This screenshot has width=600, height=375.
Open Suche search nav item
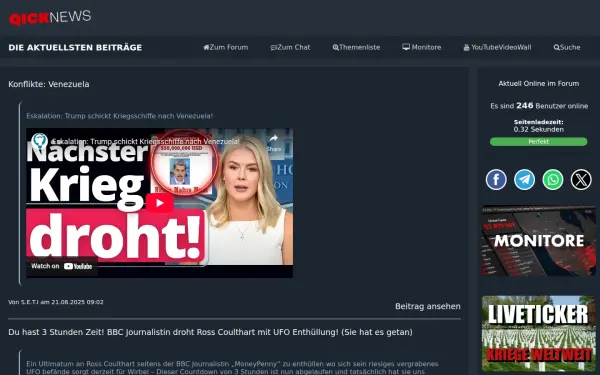point(567,47)
